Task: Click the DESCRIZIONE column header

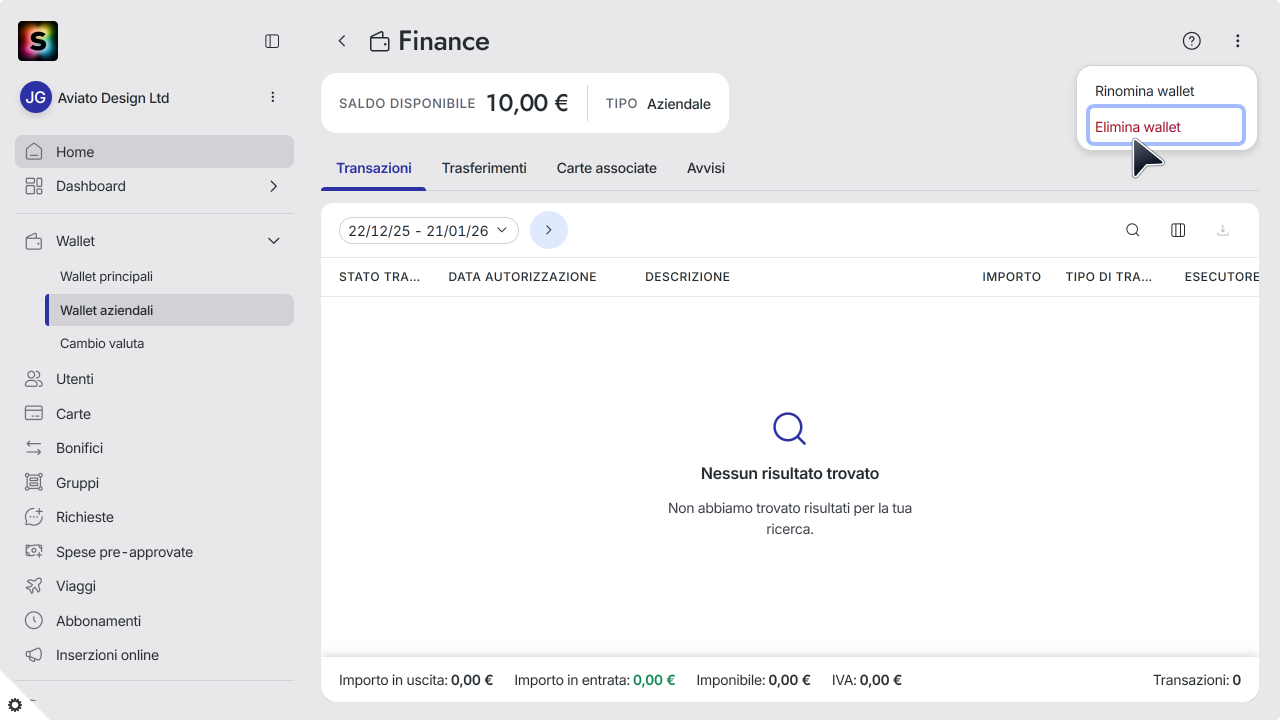Action: pyautogui.click(x=687, y=277)
